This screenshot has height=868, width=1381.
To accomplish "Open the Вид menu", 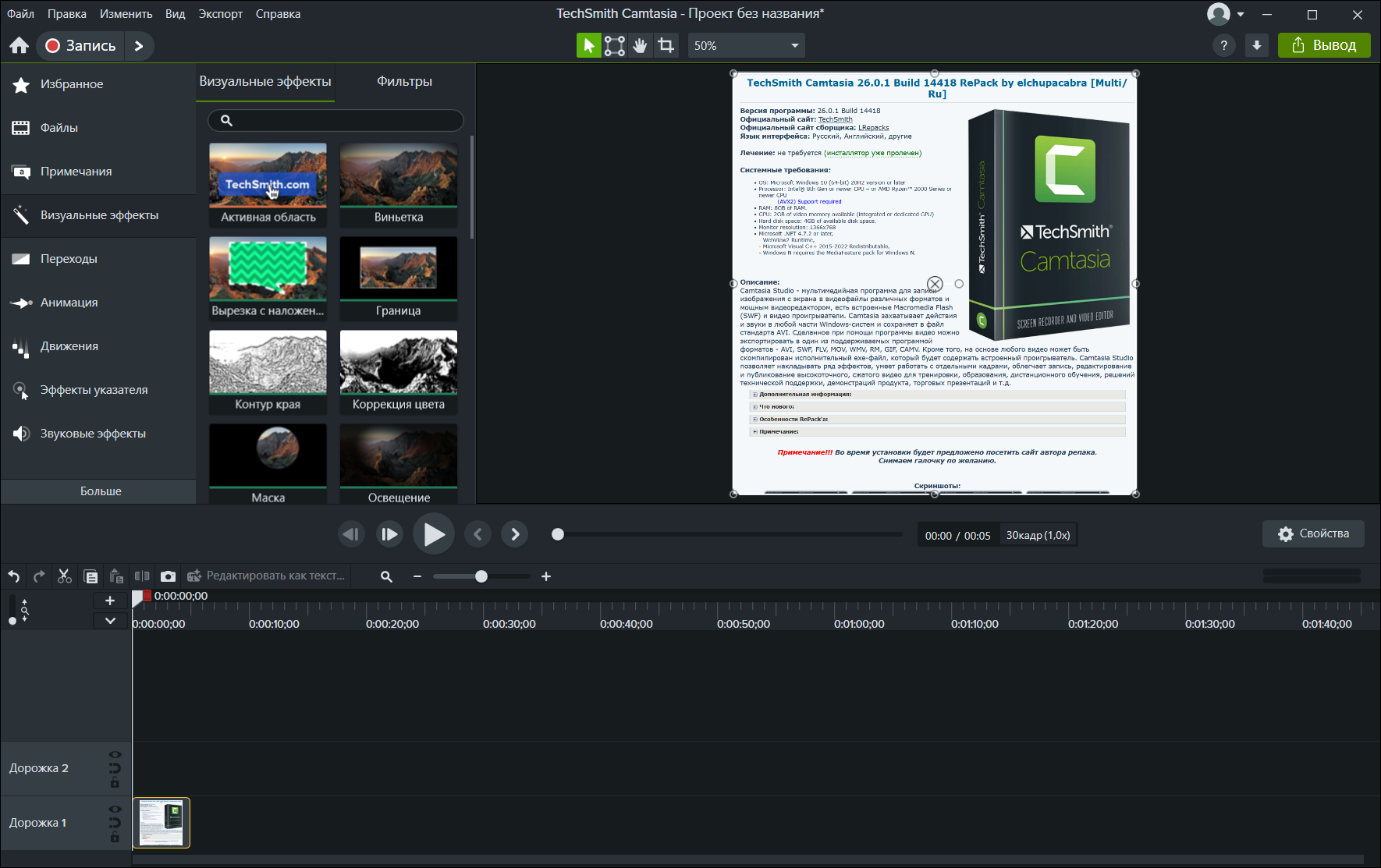I will (x=176, y=14).
